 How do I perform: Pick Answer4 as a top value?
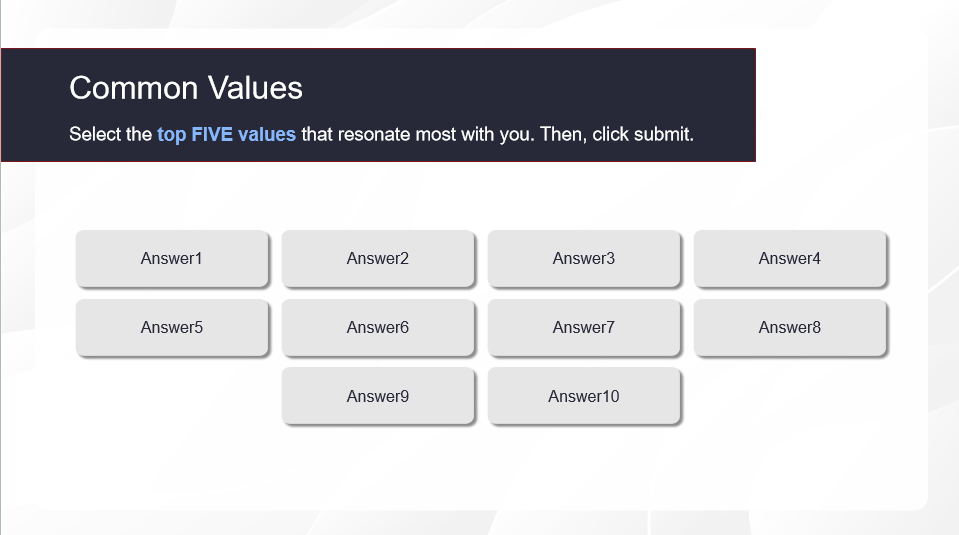[790, 258]
